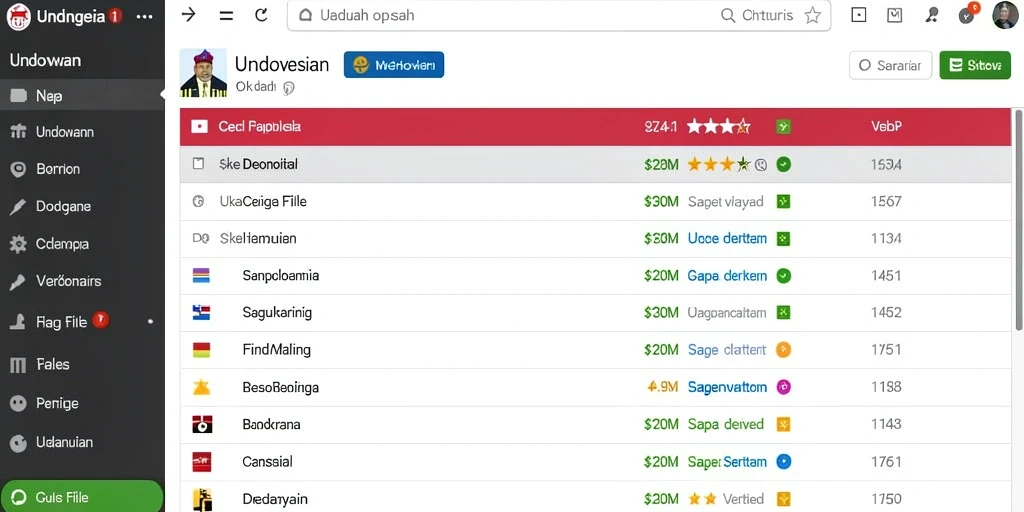Screen dimensions: 1024x512
Task: Click the $30M amount in Sagukarinig row
Action: (661, 313)
